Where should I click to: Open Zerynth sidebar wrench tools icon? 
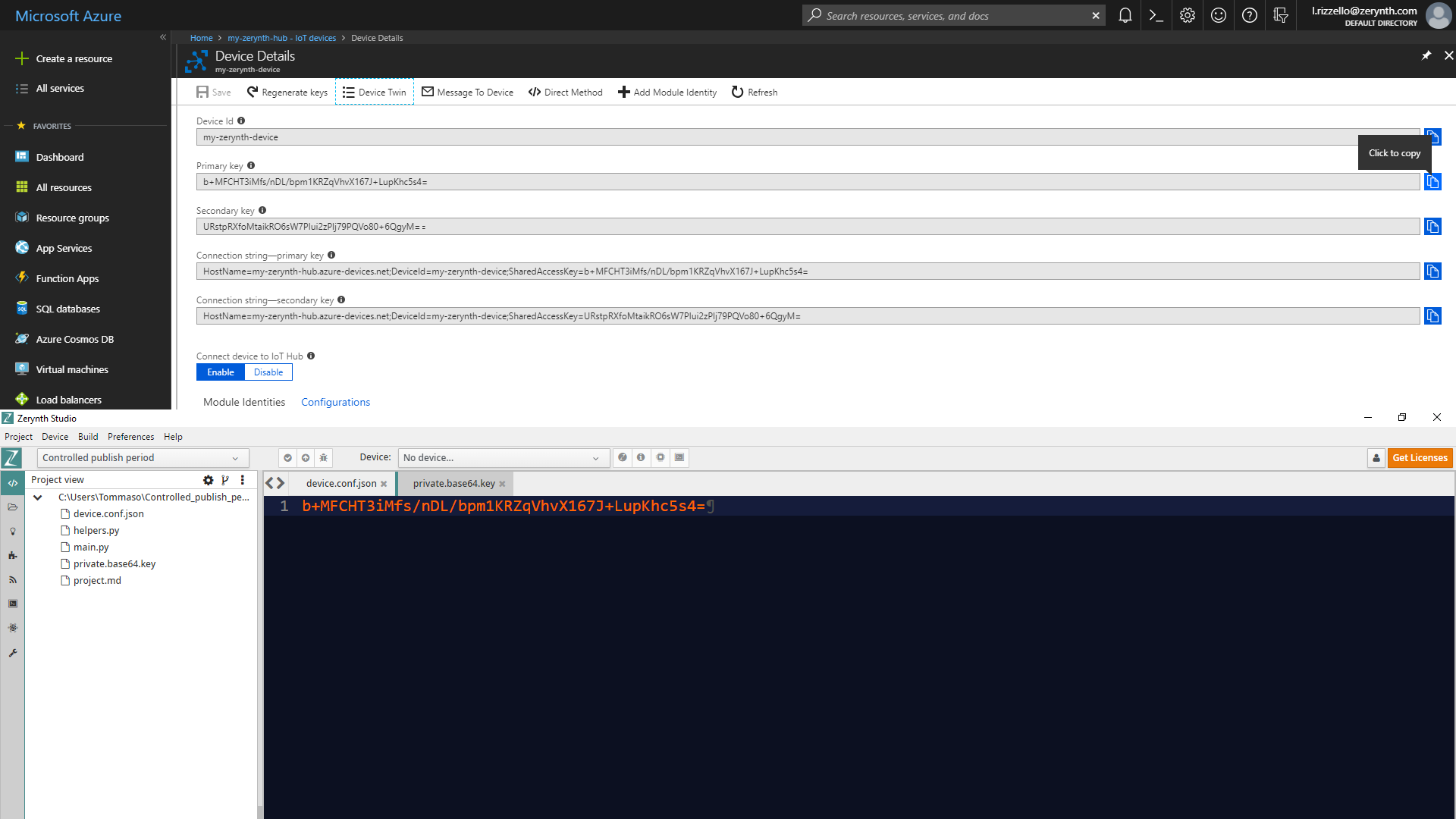12,652
